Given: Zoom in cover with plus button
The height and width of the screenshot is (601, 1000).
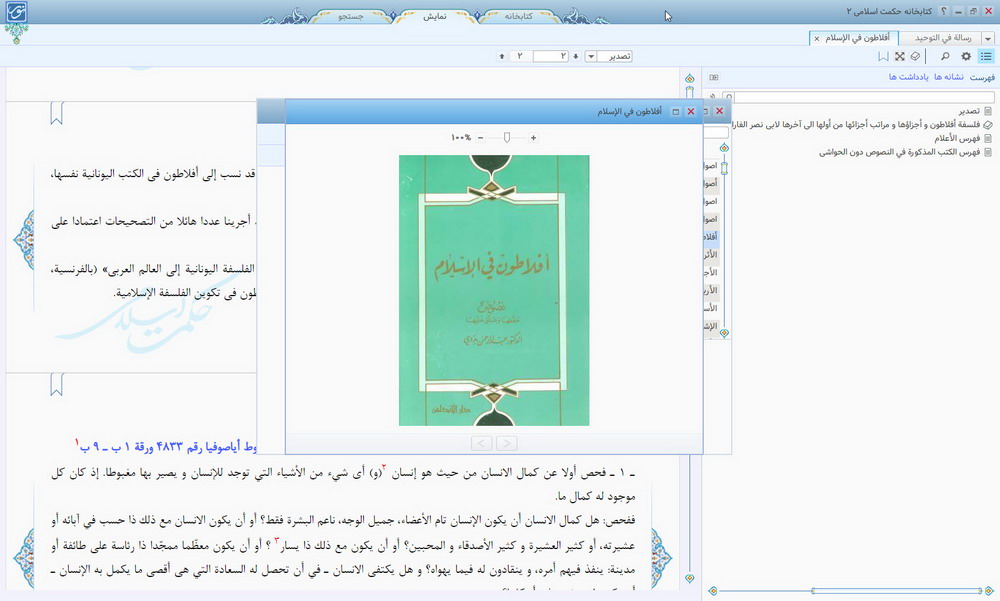Looking at the screenshot, I should pyautogui.click(x=533, y=138).
